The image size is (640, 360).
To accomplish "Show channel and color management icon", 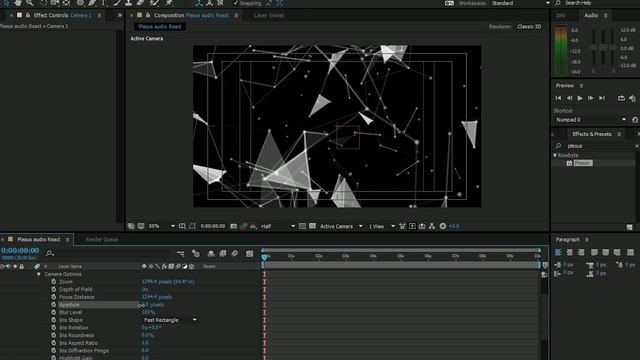I will pyautogui.click(x=253, y=226).
